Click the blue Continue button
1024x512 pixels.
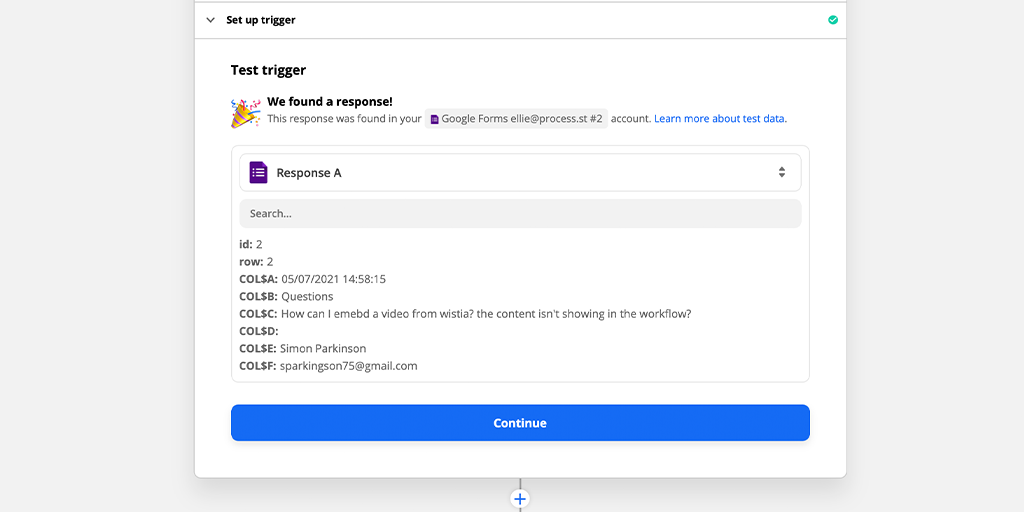[520, 423]
